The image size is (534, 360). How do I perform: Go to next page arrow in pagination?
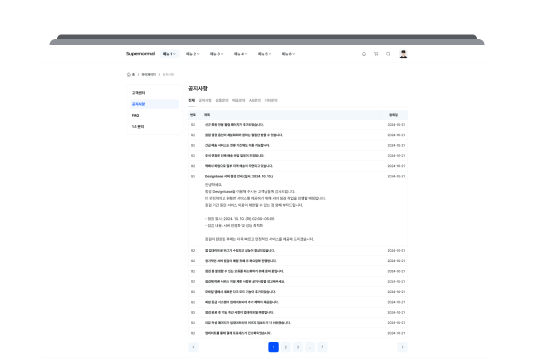coord(402,347)
